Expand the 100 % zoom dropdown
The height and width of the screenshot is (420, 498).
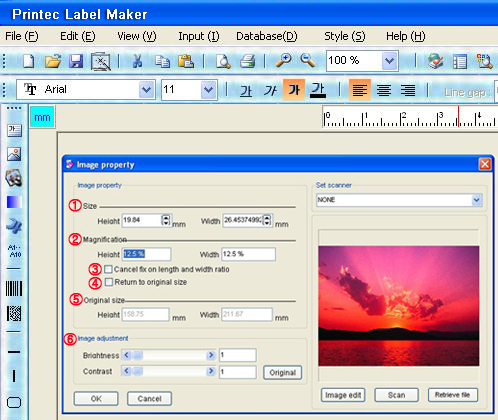coord(389,61)
